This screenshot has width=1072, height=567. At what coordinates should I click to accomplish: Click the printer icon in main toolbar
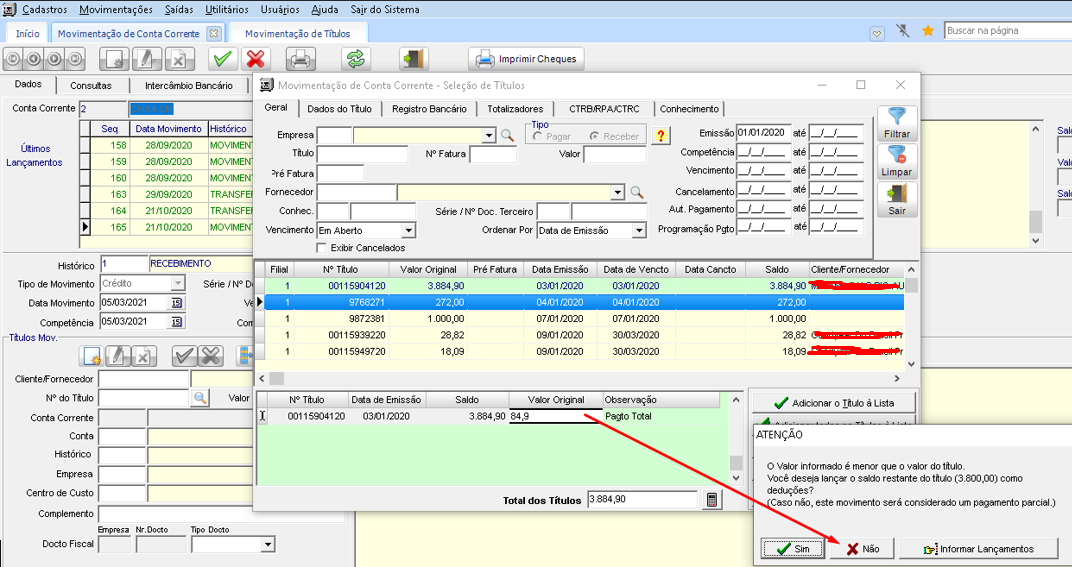pos(301,59)
